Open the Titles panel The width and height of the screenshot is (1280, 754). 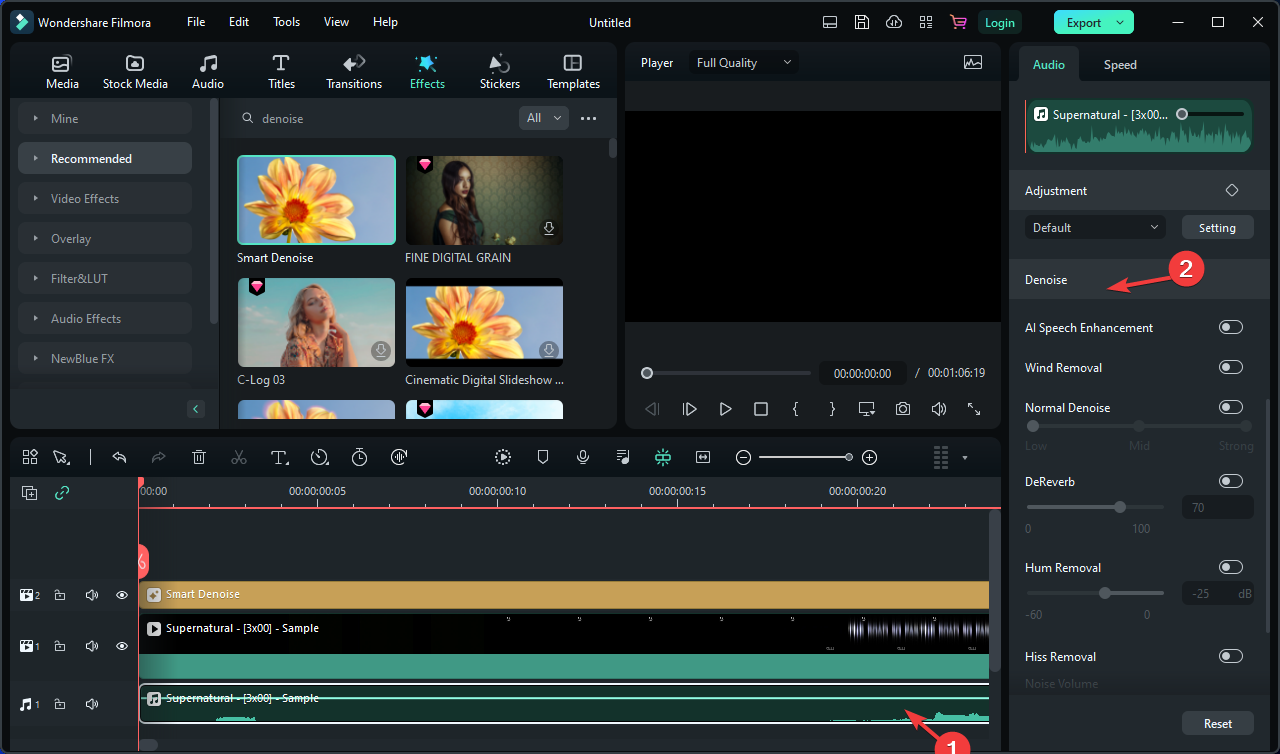(281, 72)
